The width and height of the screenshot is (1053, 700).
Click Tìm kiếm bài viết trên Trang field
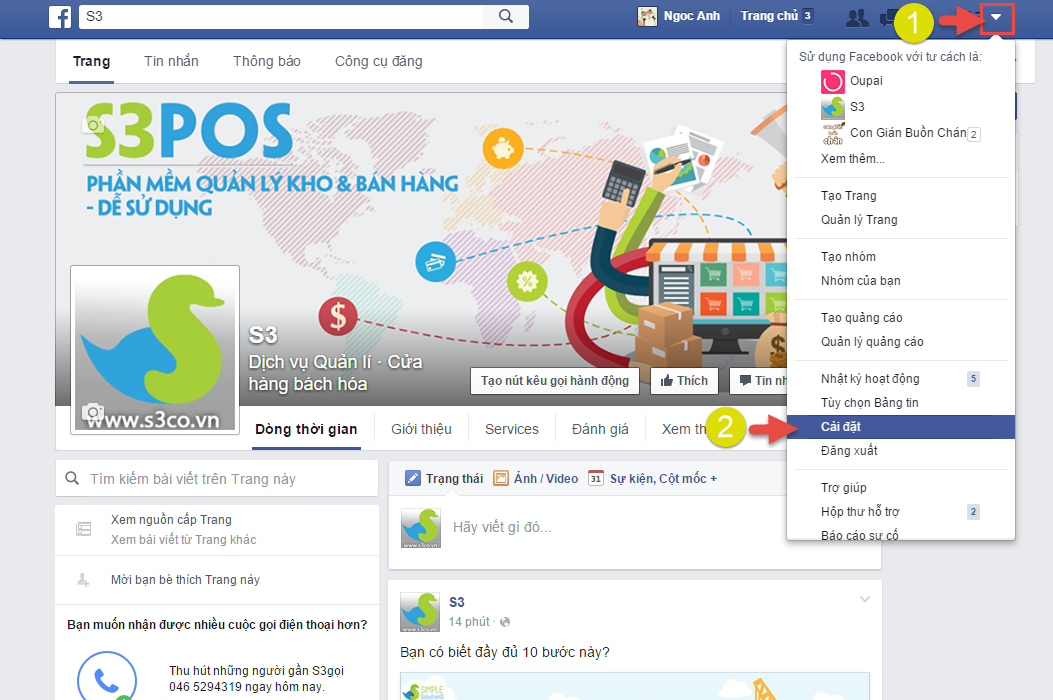point(217,479)
